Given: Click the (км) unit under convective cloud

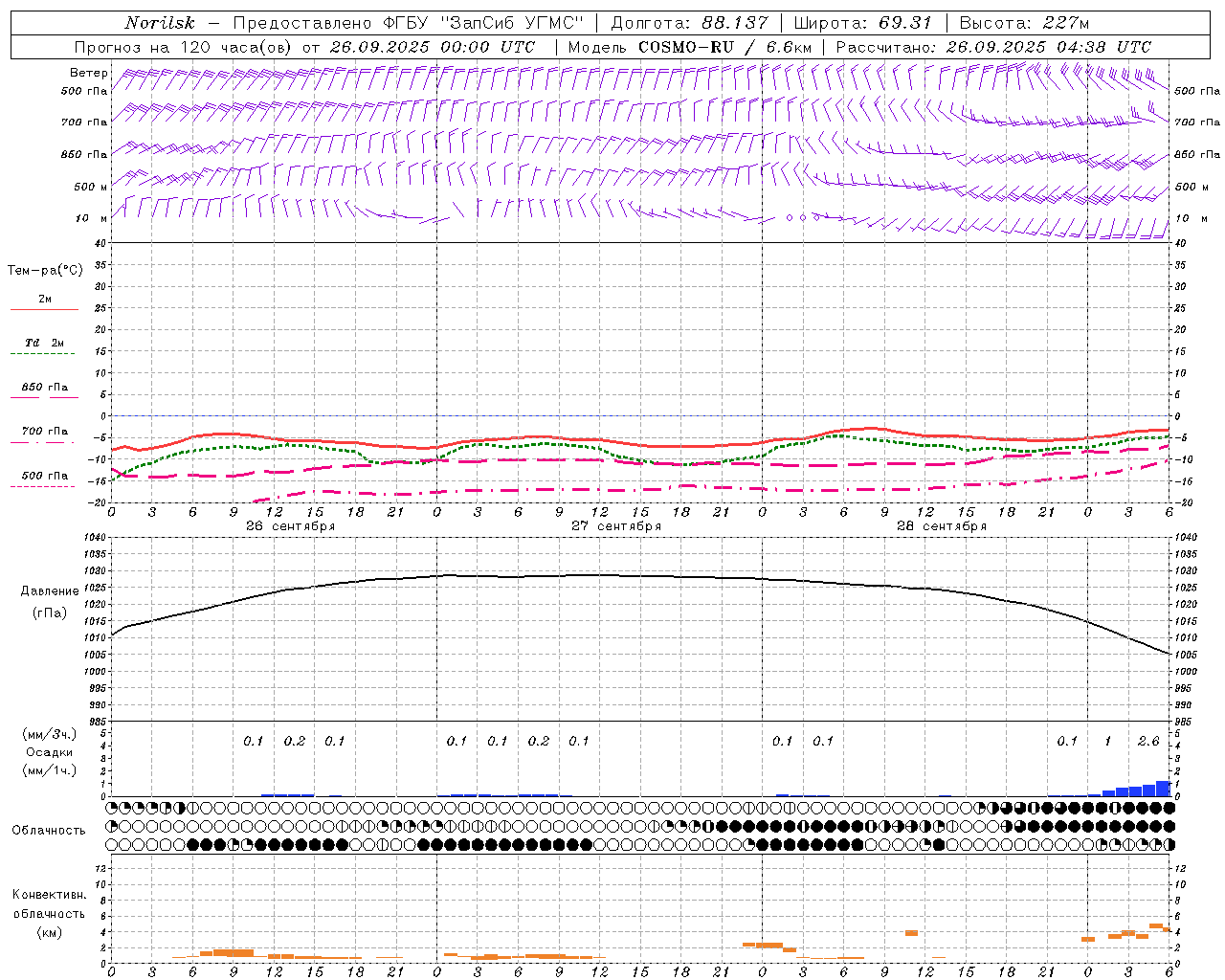Looking at the screenshot, I should (x=50, y=932).
